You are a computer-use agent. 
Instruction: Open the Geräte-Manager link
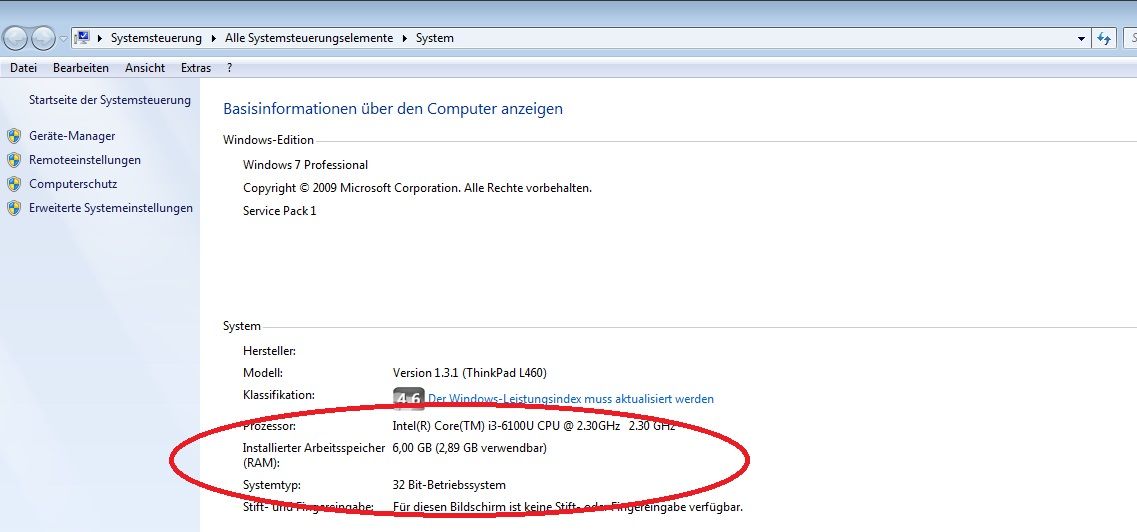pyautogui.click(x=72, y=136)
